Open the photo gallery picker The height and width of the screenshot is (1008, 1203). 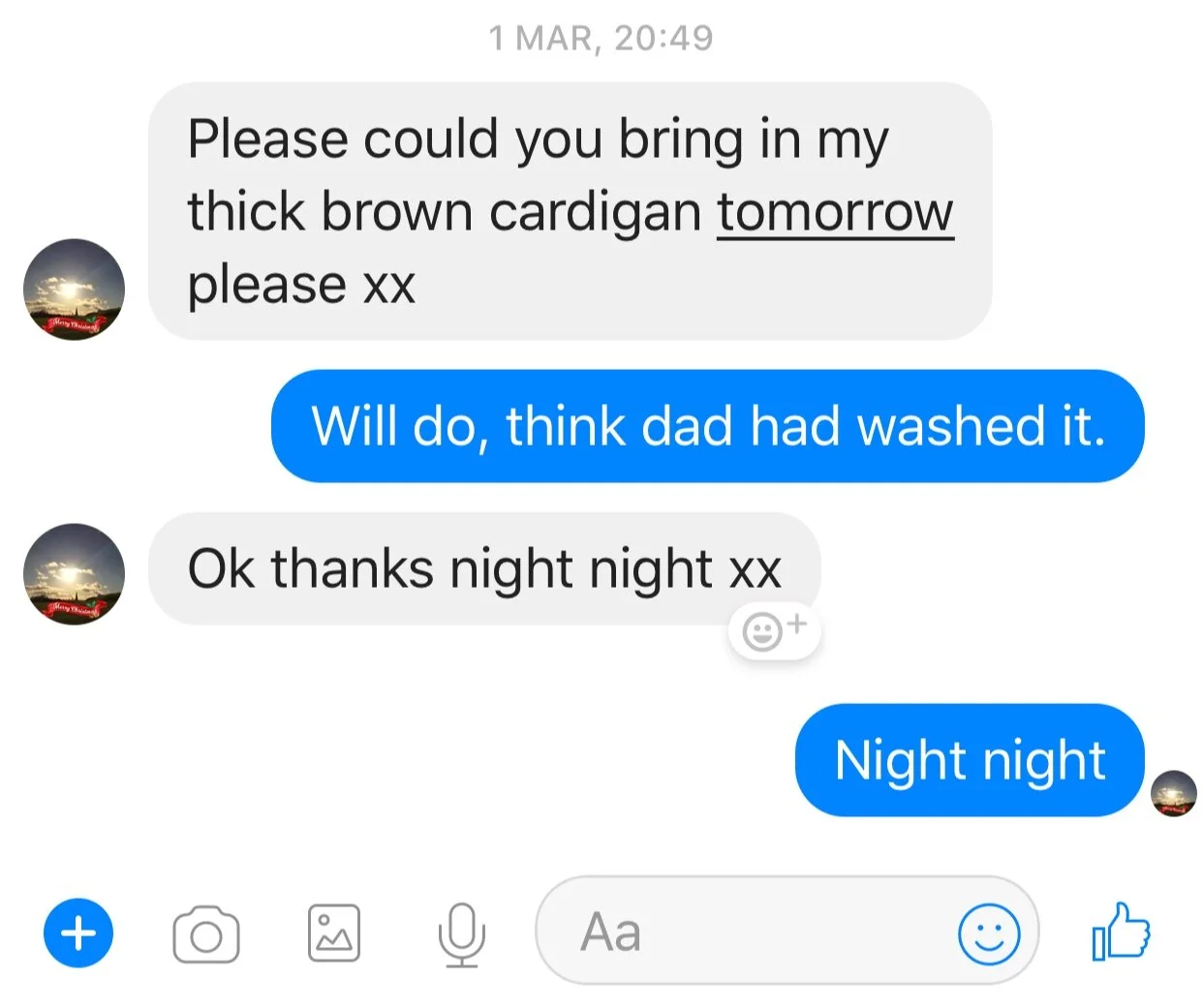(x=334, y=933)
